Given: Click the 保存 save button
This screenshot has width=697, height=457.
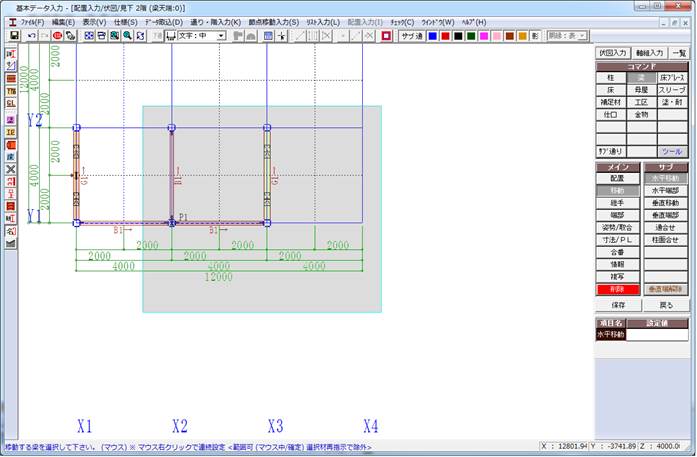Looking at the screenshot, I should tap(618, 305).
